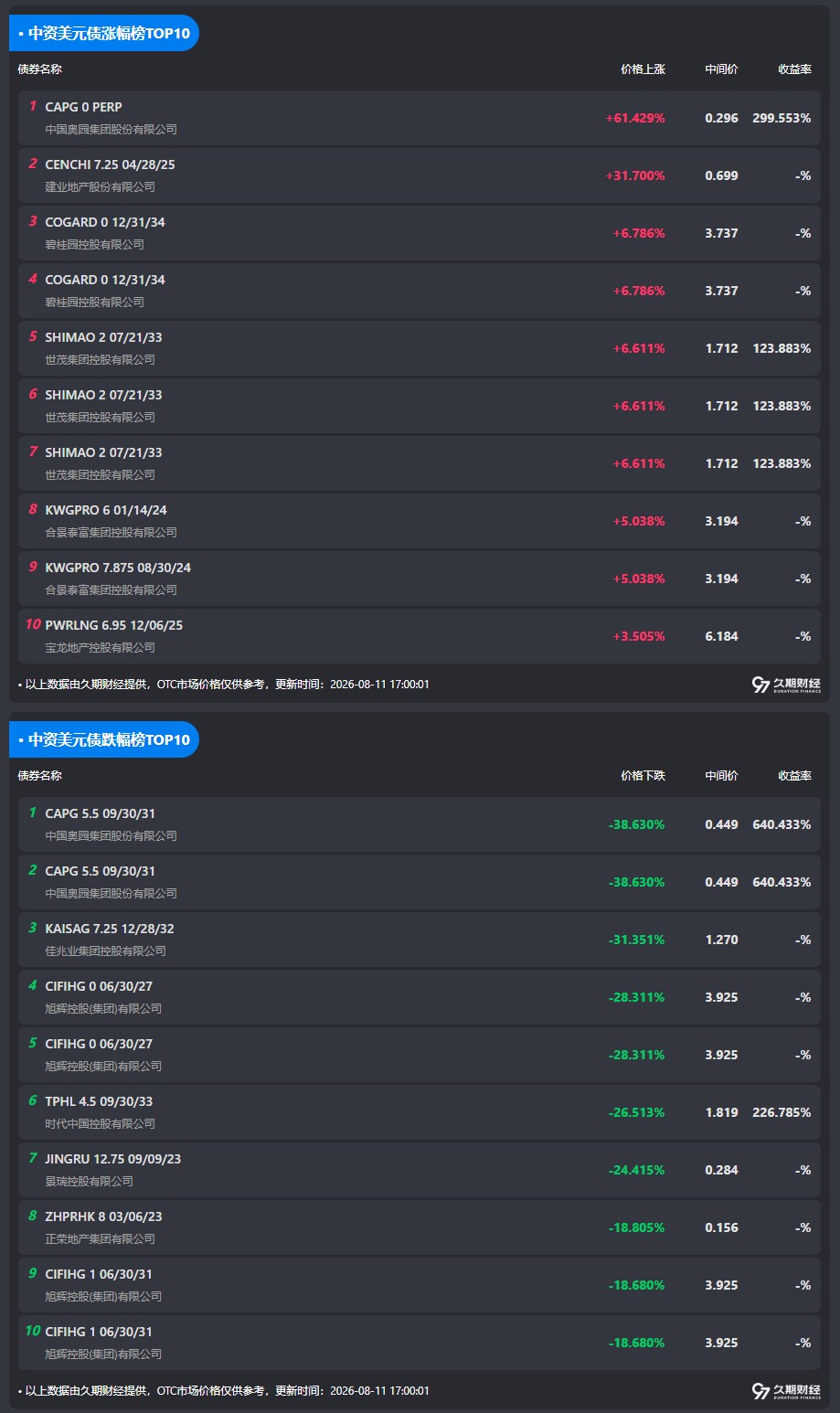Image resolution: width=840 pixels, height=1413 pixels.
Task: Open rank 2 CAPG 5.5 09/30/31 loser row
Action: 420,882
